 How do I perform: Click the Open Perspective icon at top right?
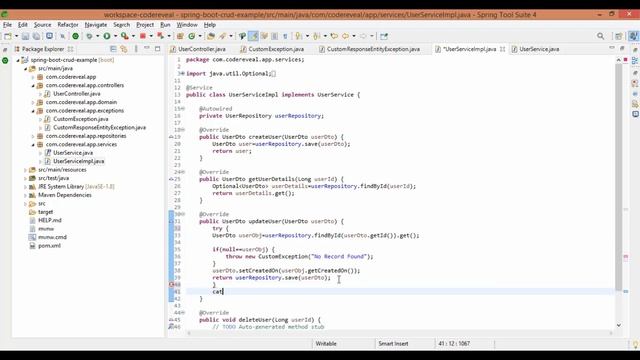tap(619, 36)
